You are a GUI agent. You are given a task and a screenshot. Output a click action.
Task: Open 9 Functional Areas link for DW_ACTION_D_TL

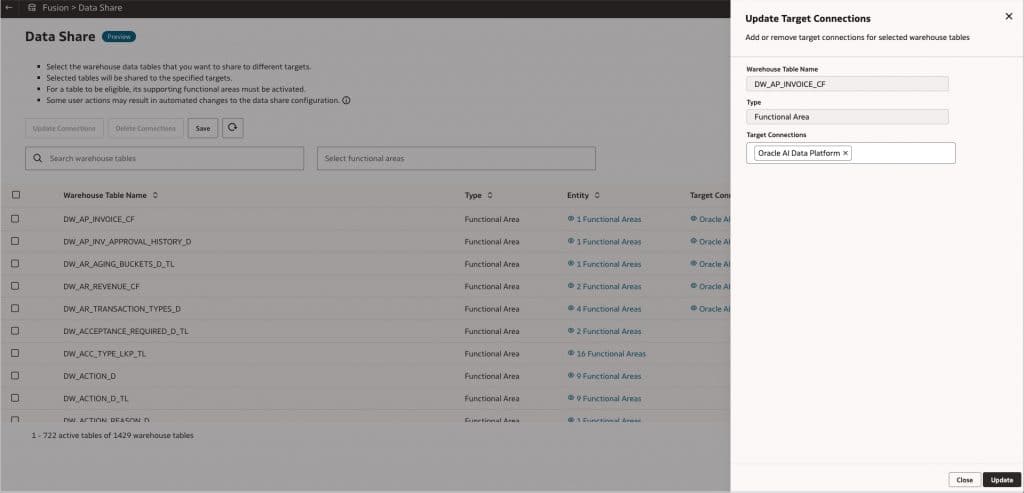(x=609, y=398)
